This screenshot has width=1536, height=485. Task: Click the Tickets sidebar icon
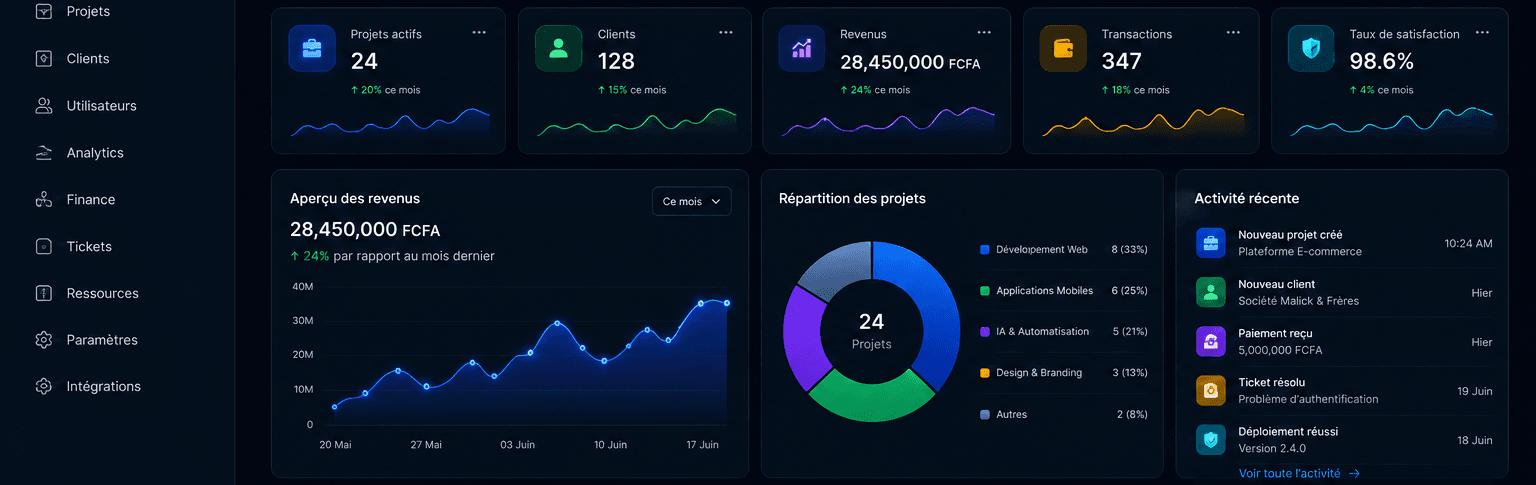pos(43,246)
